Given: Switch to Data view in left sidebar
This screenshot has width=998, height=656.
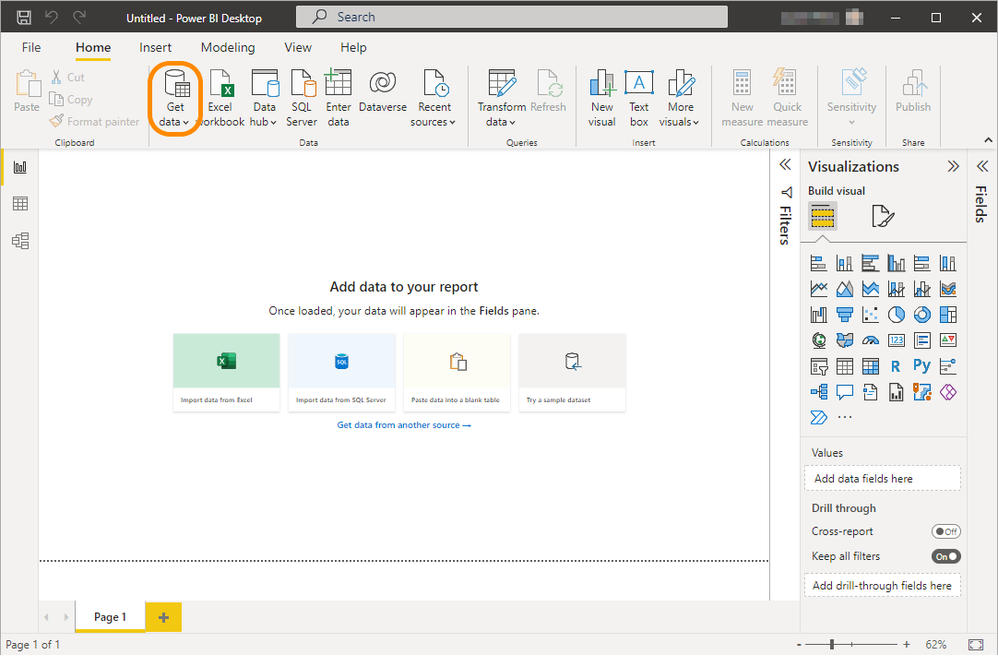Looking at the screenshot, I should (20, 204).
